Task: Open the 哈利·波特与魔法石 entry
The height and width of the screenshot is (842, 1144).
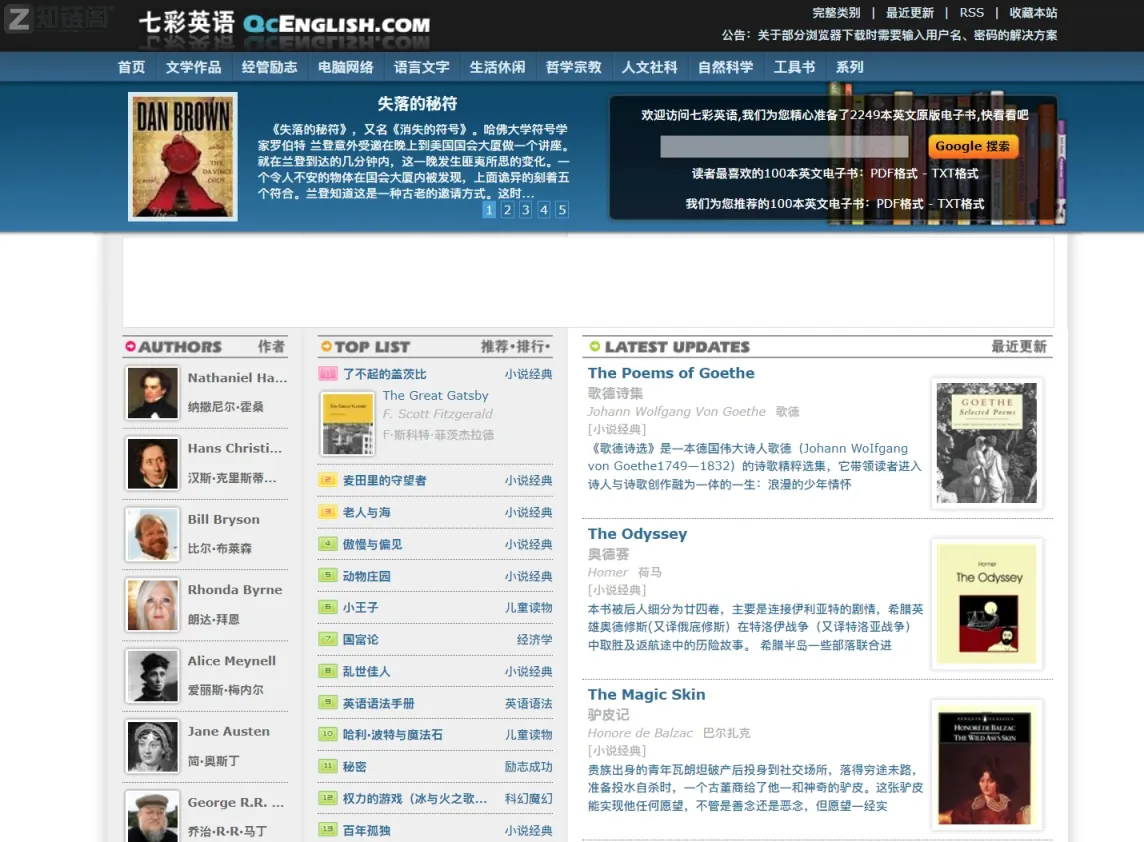Action: click(393, 735)
